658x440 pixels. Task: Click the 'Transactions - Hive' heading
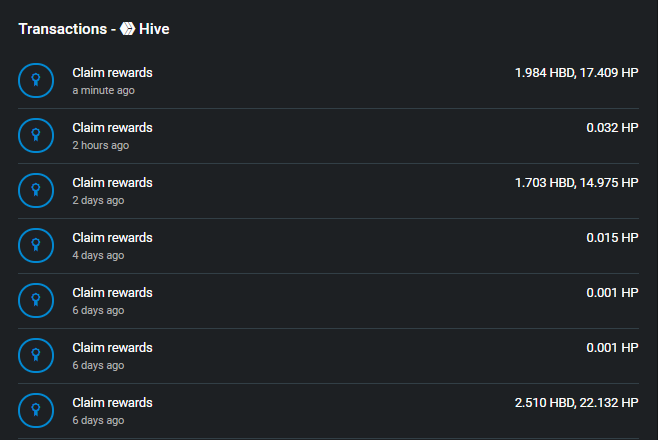pos(94,29)
